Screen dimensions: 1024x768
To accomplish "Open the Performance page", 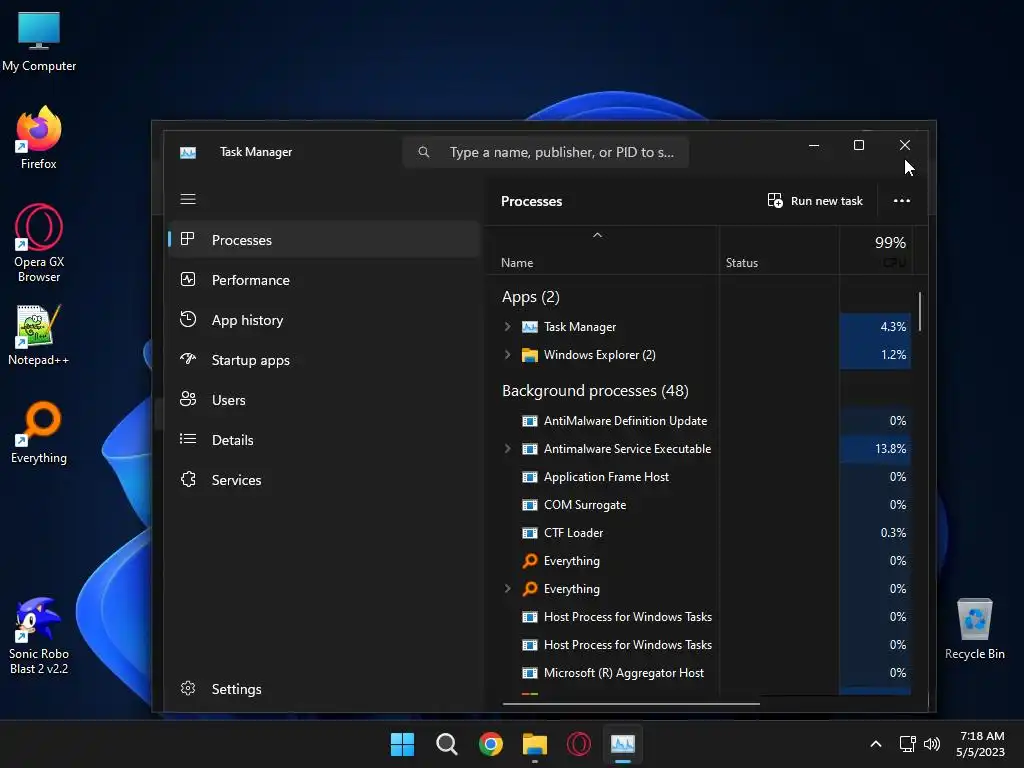I will [325, 280].
